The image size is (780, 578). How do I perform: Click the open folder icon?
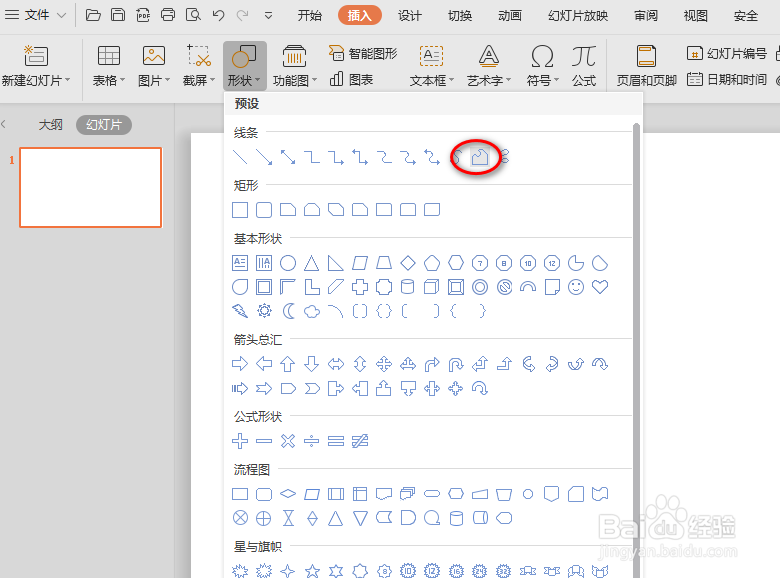pyautogui.click(x=93, y=15)
